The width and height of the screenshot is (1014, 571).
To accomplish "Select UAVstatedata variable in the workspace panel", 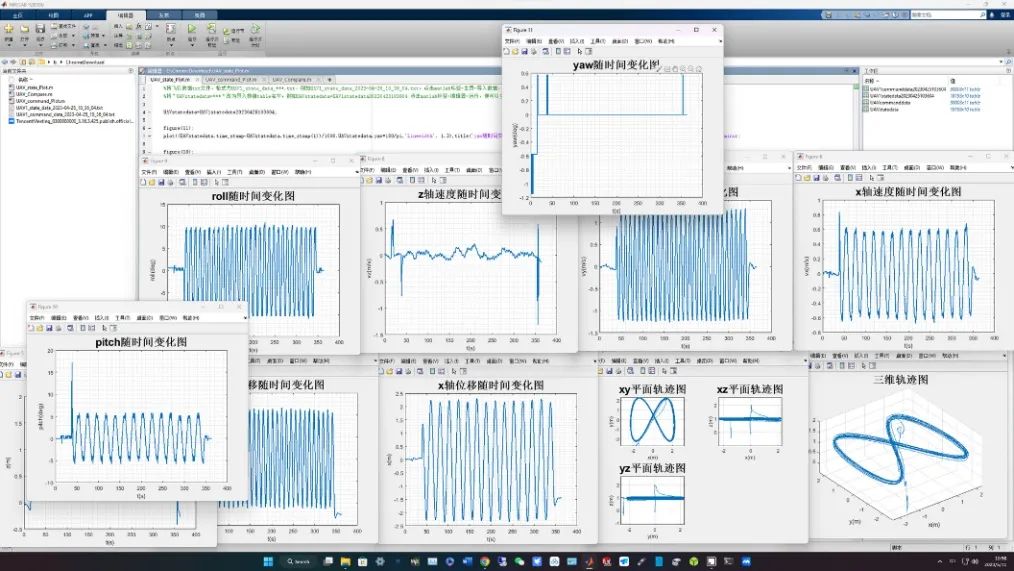I will 884,107.
